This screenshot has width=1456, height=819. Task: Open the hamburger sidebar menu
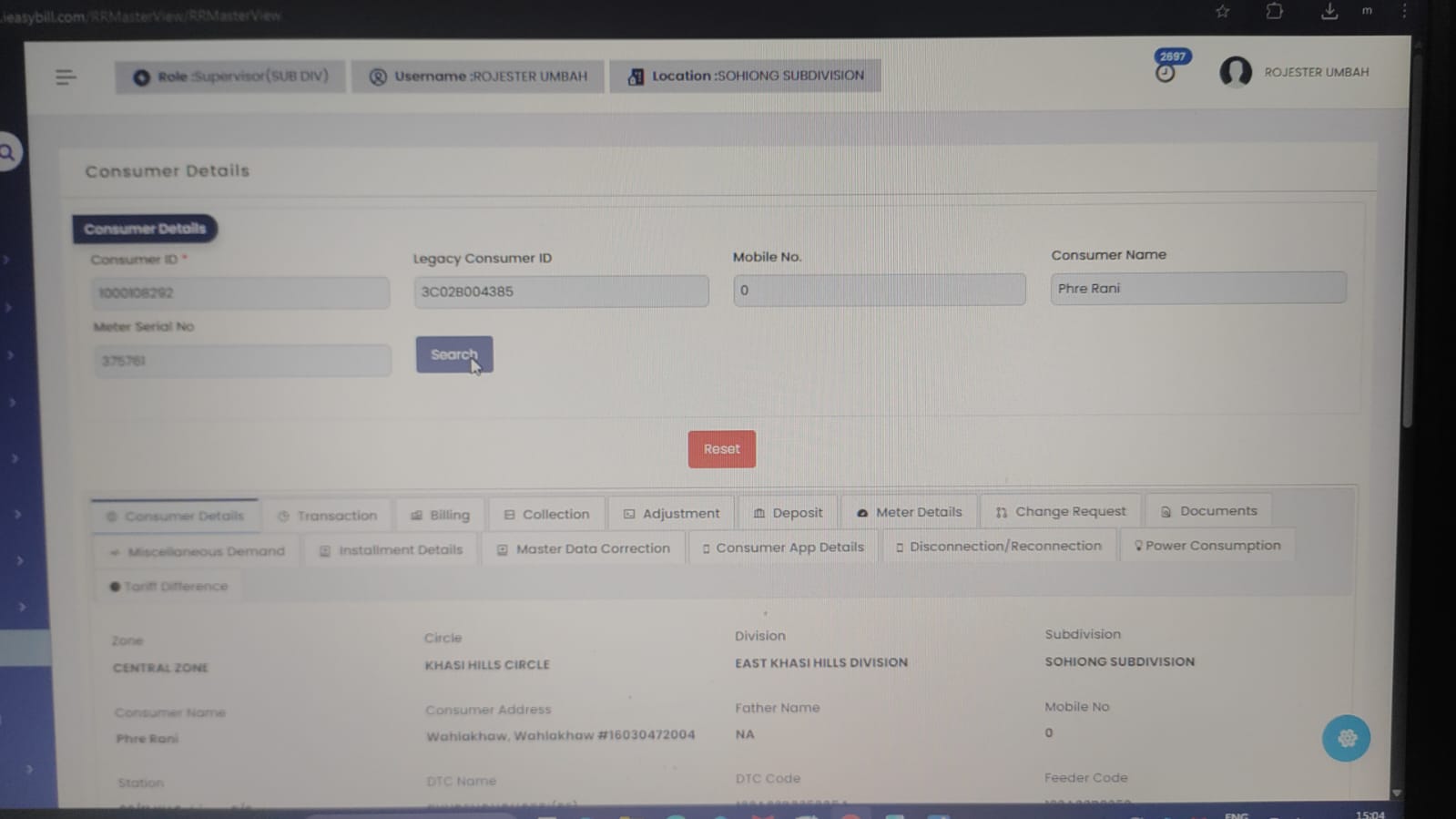66,77
